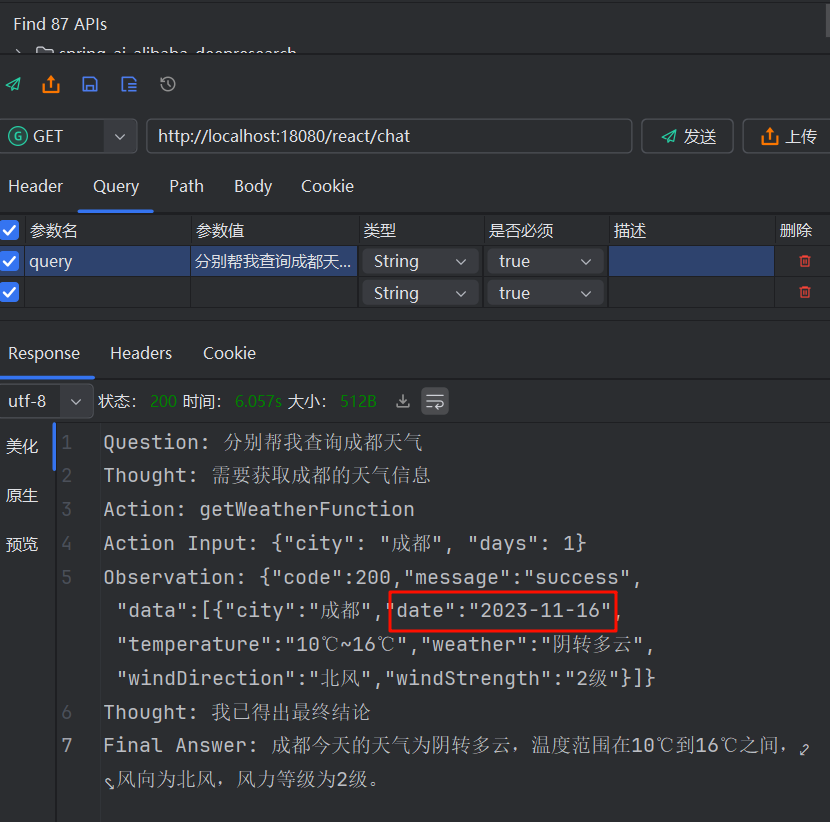Click the 'Find 87 APIs' text
The height and width of the screenshot is (822, 830).
point(60,24)
